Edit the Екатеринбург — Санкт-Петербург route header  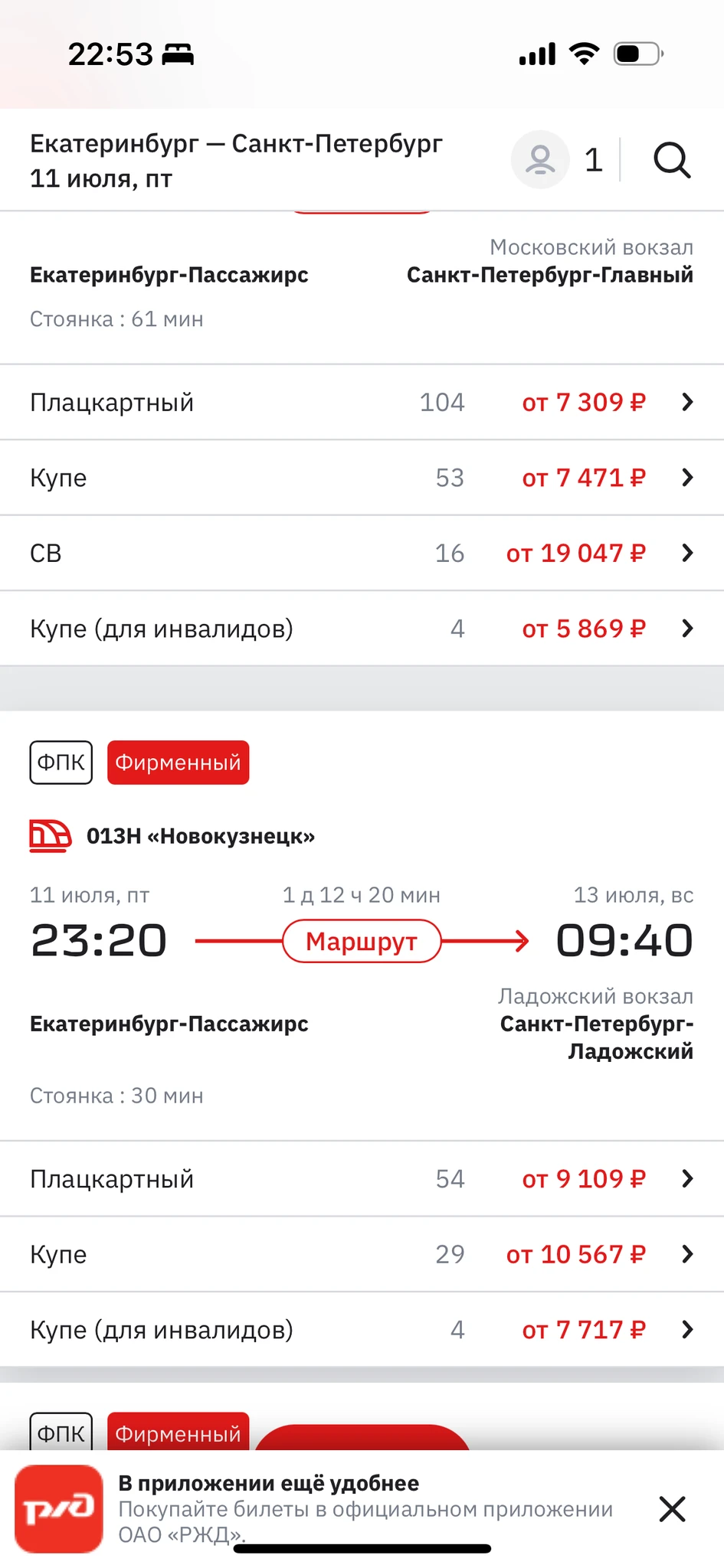[236, 160]
